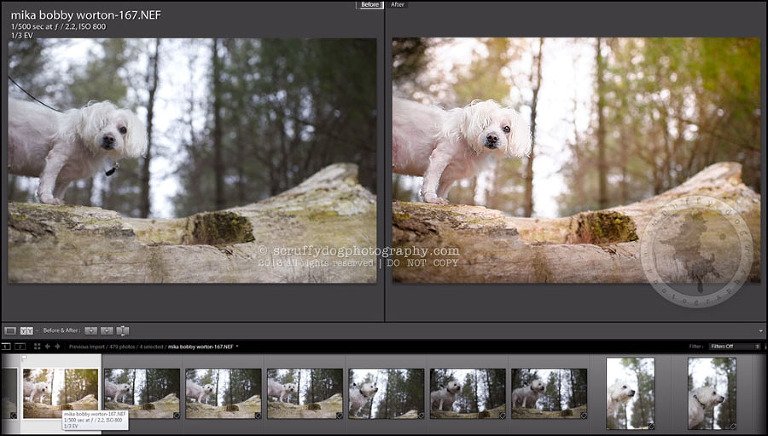Click the filename title mika bobby worton-167.NEF
This screenshot has width=768, height=436.
click(86, 15)
